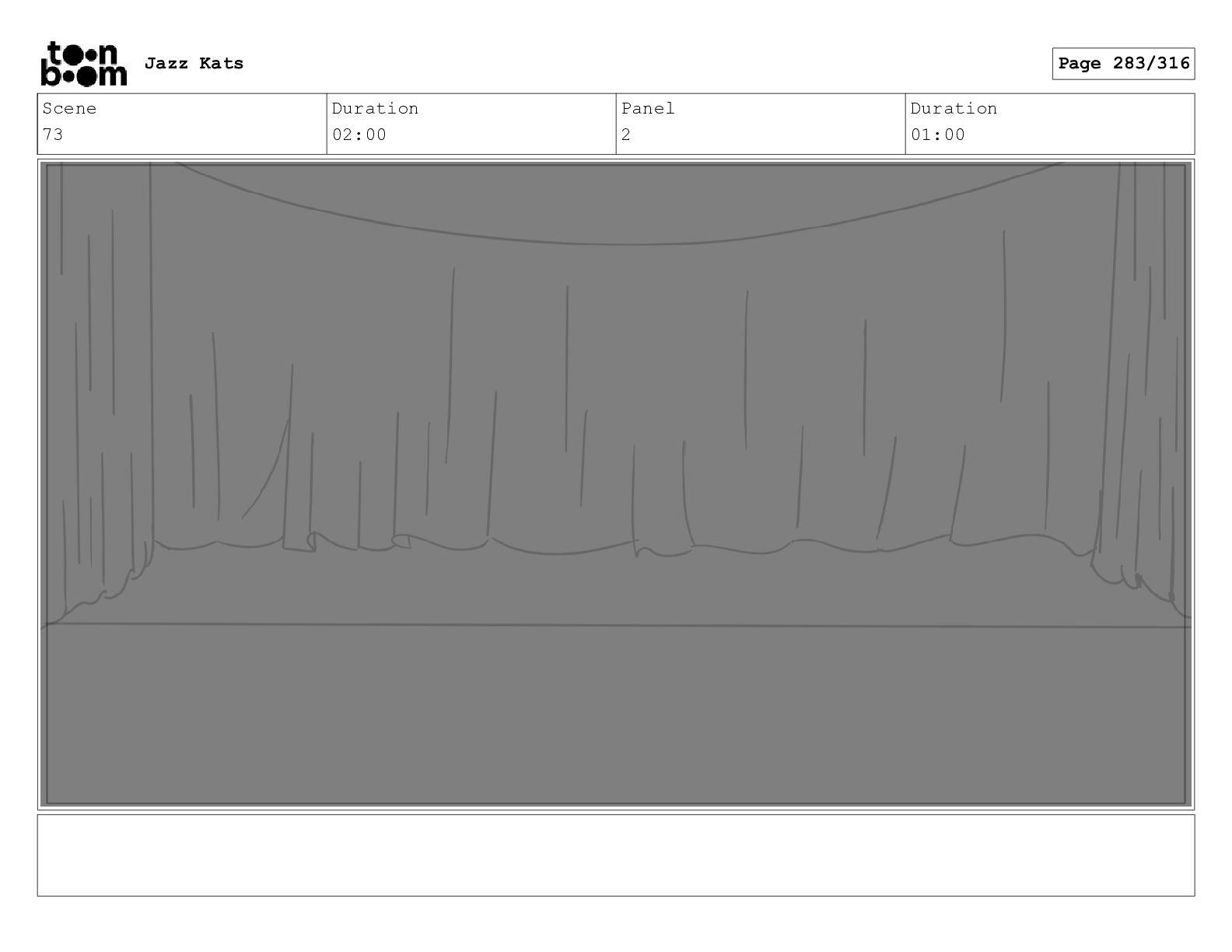
Task: Select the "Jazz Kats" project title
Action: [194, 63]
